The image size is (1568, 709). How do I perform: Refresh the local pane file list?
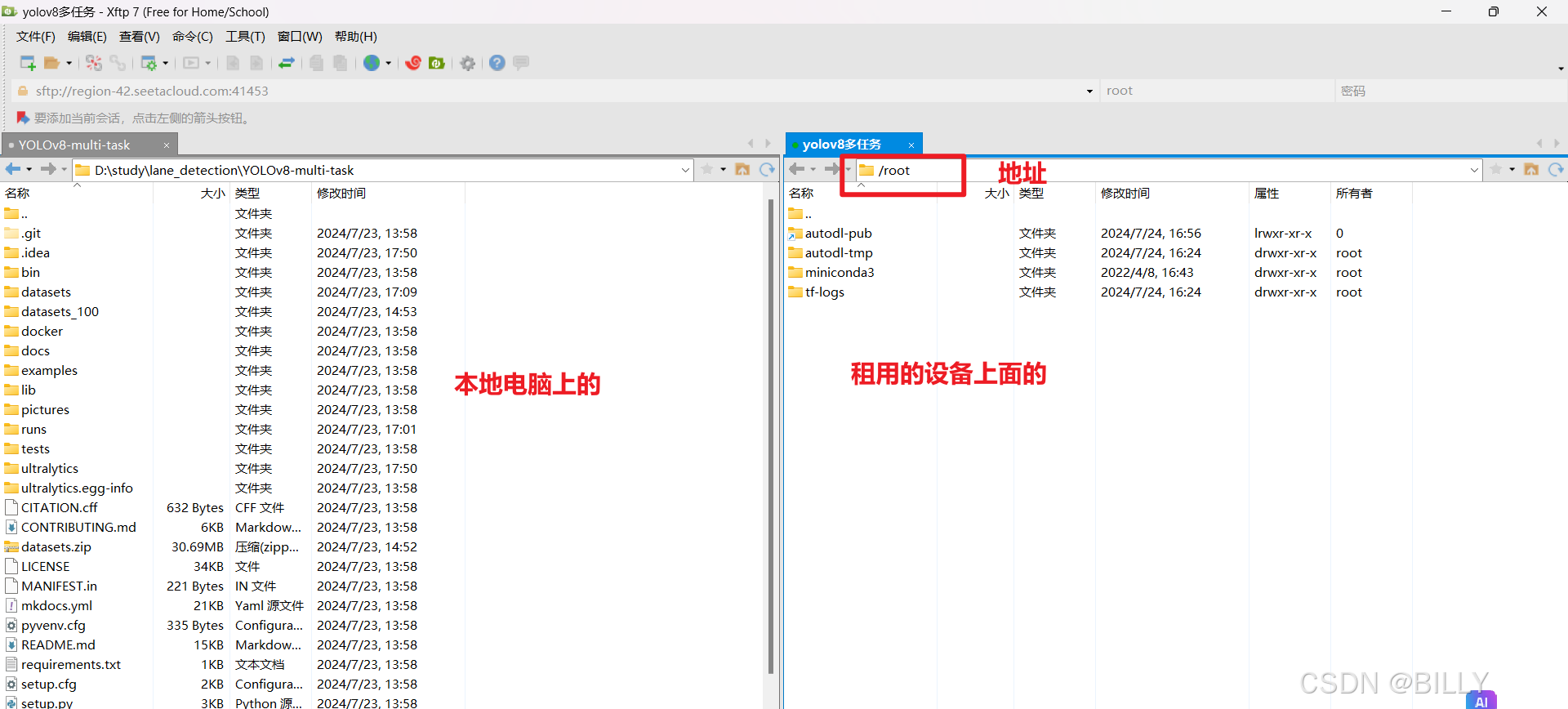click(767, 169)
